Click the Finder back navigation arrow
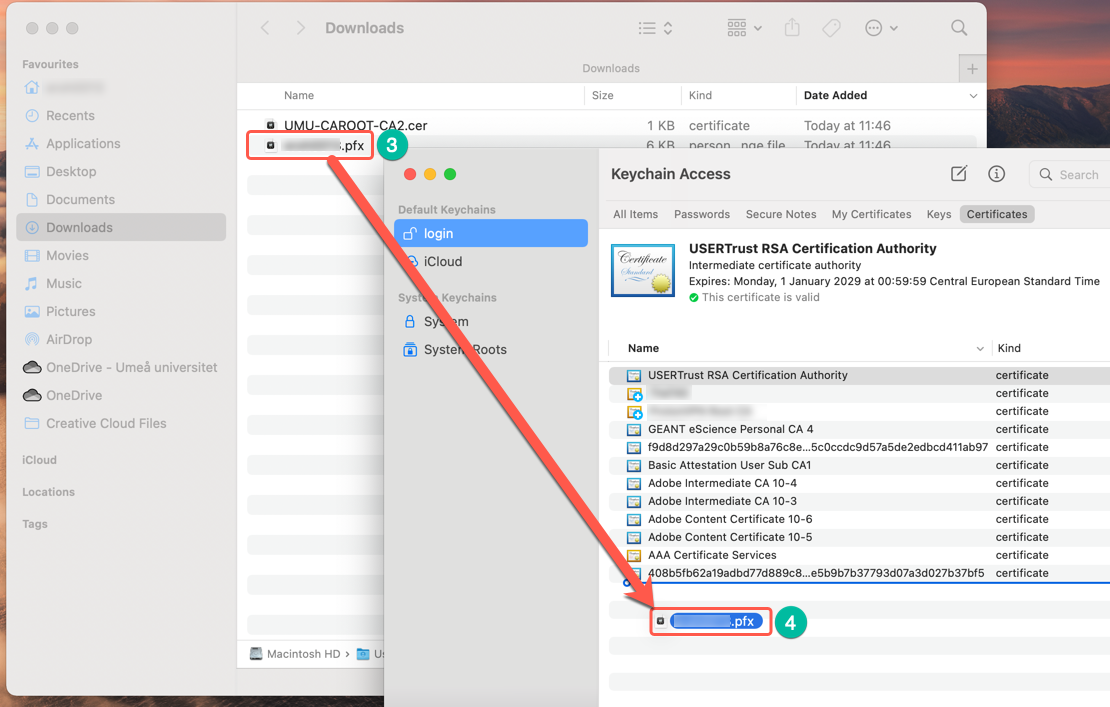This screenshot has width=1110, height=707. point(265,28)
